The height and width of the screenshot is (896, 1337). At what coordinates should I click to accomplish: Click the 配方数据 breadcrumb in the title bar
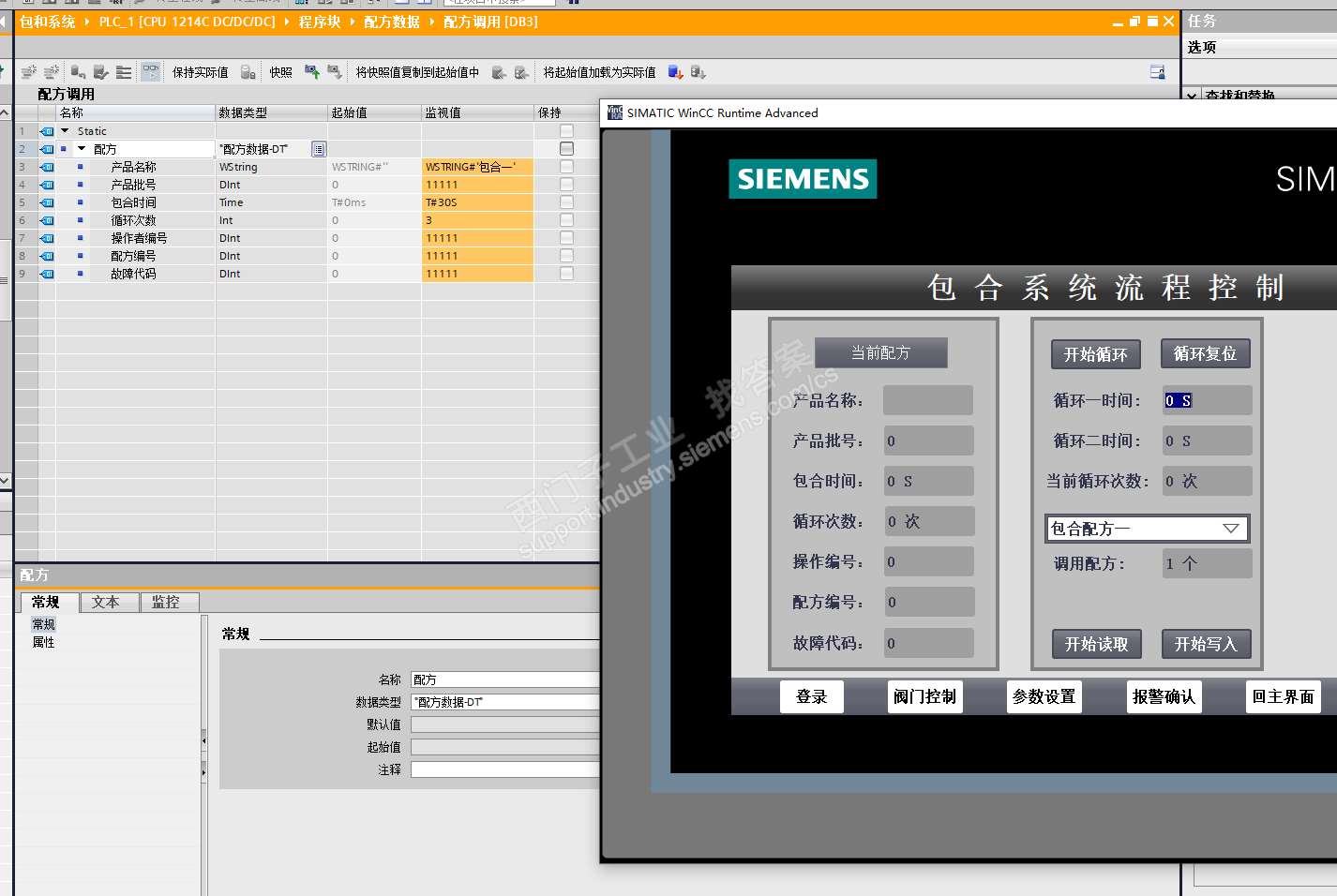coord(392,22)
